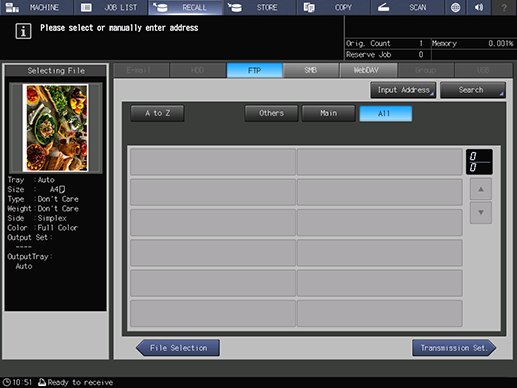Viewport: 517px width, 388px height.
Task: Proceed to Transmission Set.
Action: pyautogui.click(x=454, y=348)
